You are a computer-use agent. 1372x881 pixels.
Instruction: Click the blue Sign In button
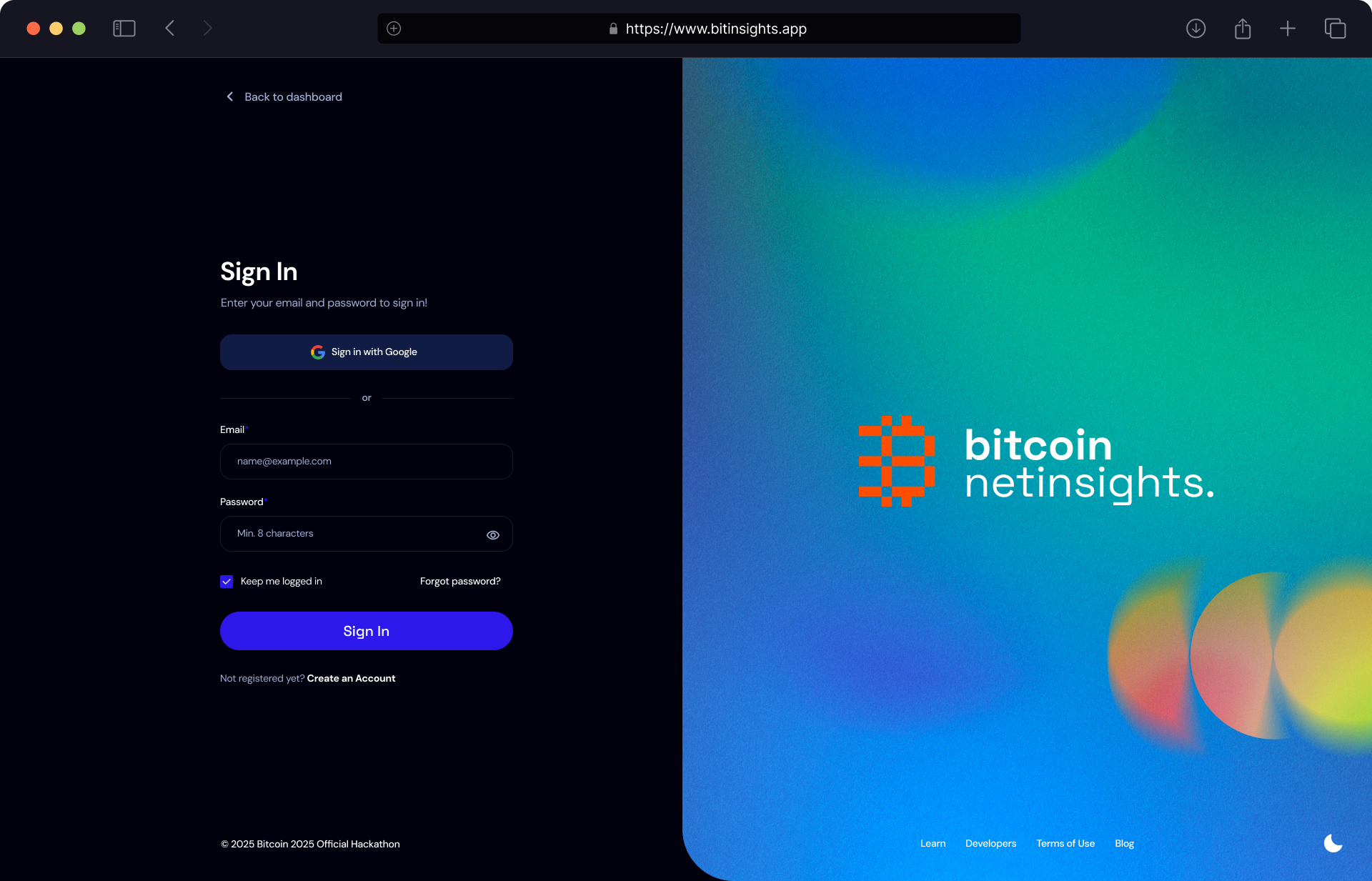tap(367, 631)
